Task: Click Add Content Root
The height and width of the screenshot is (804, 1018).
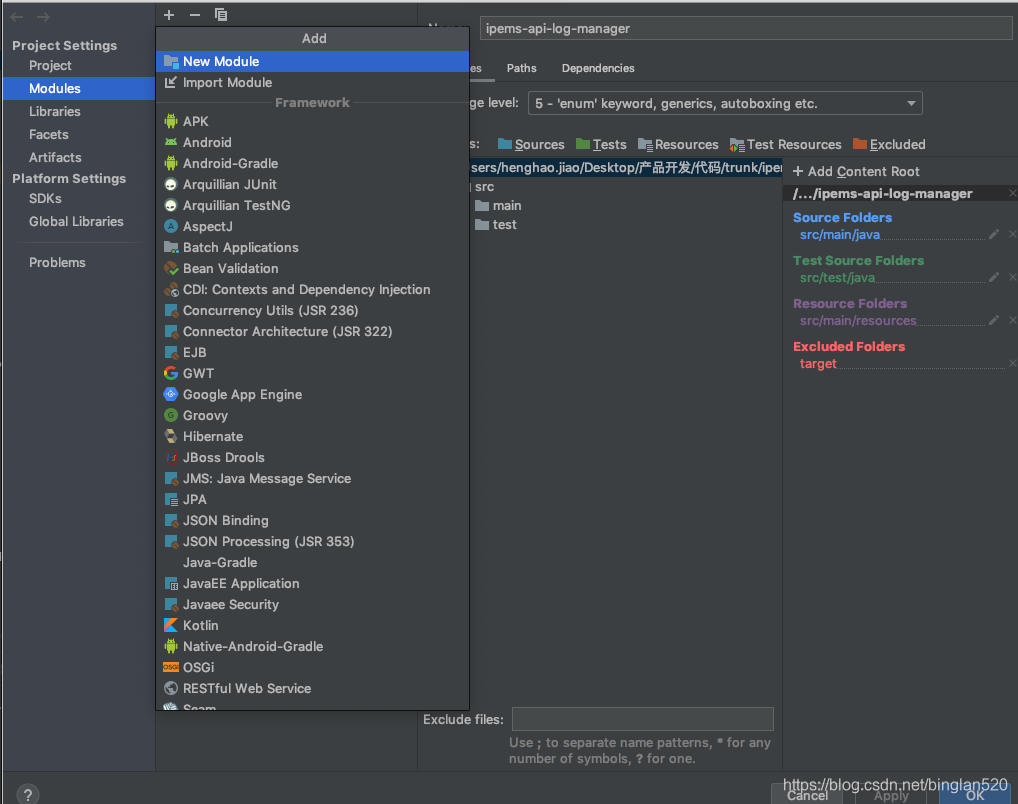Action: click(x=856, y=171)
